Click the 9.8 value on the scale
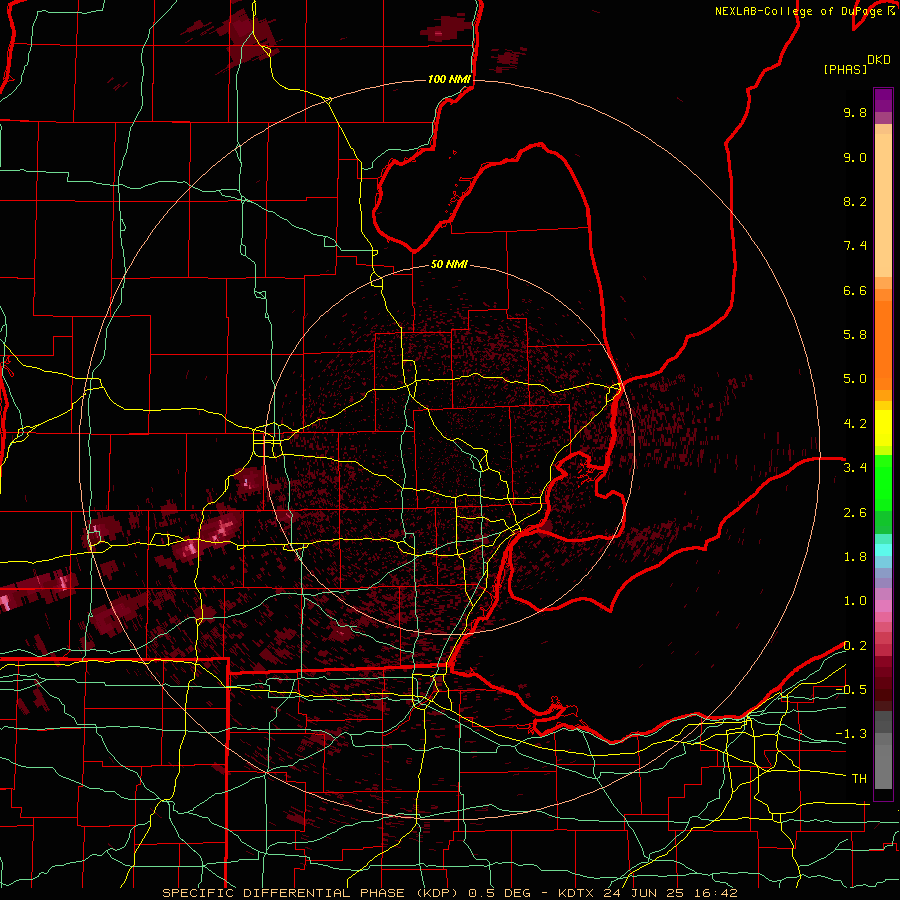The height and width of the screenshot is (900, 900). click(x=855, y=112)
